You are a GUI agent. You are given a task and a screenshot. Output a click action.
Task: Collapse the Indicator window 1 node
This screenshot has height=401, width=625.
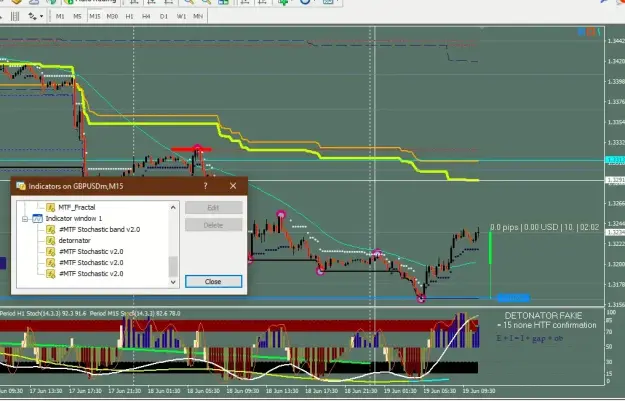tap(25, 219)
